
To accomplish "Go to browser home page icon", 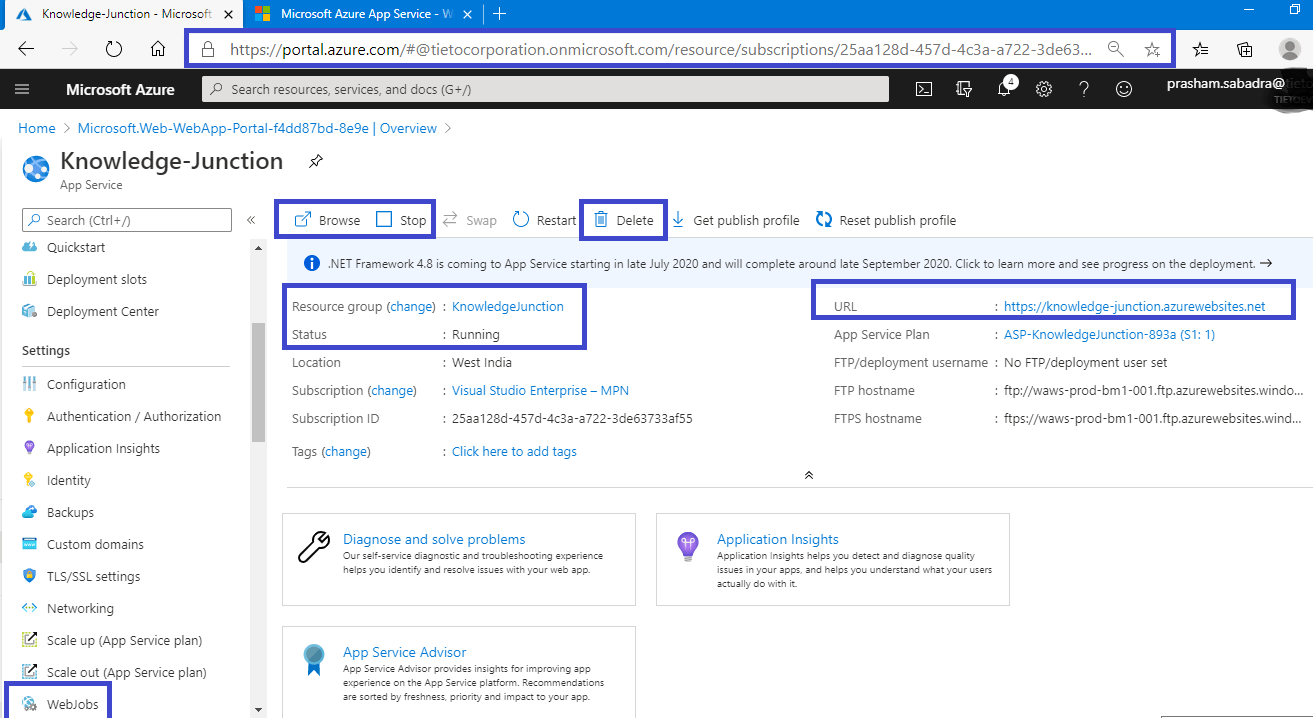I will tap(158, 49).
